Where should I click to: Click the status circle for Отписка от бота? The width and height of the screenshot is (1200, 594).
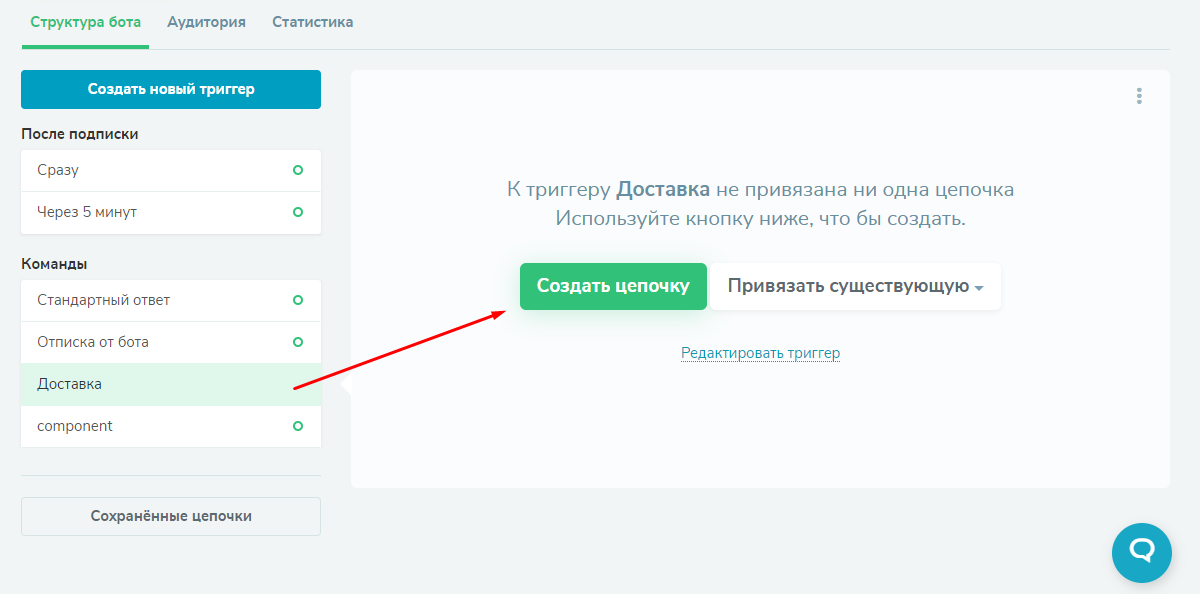click(297, 342)
